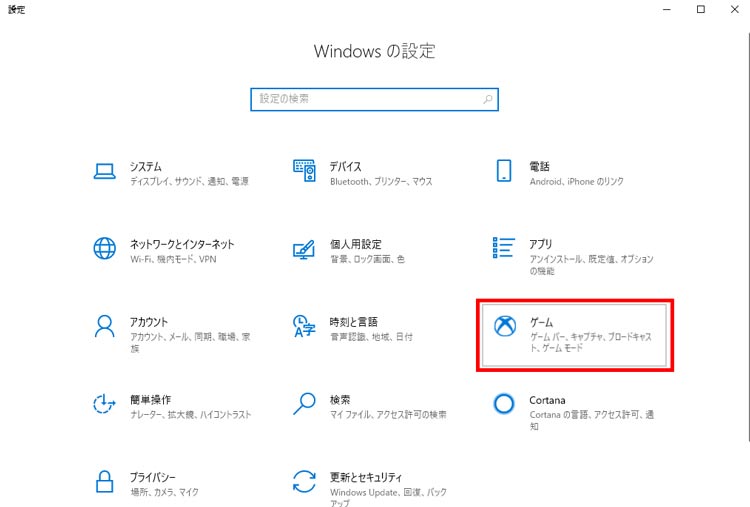This screenshot has width=750, height=507.
Task: Click the 背景、ロック画面、色 description
Action: click(x=367, y=259)
